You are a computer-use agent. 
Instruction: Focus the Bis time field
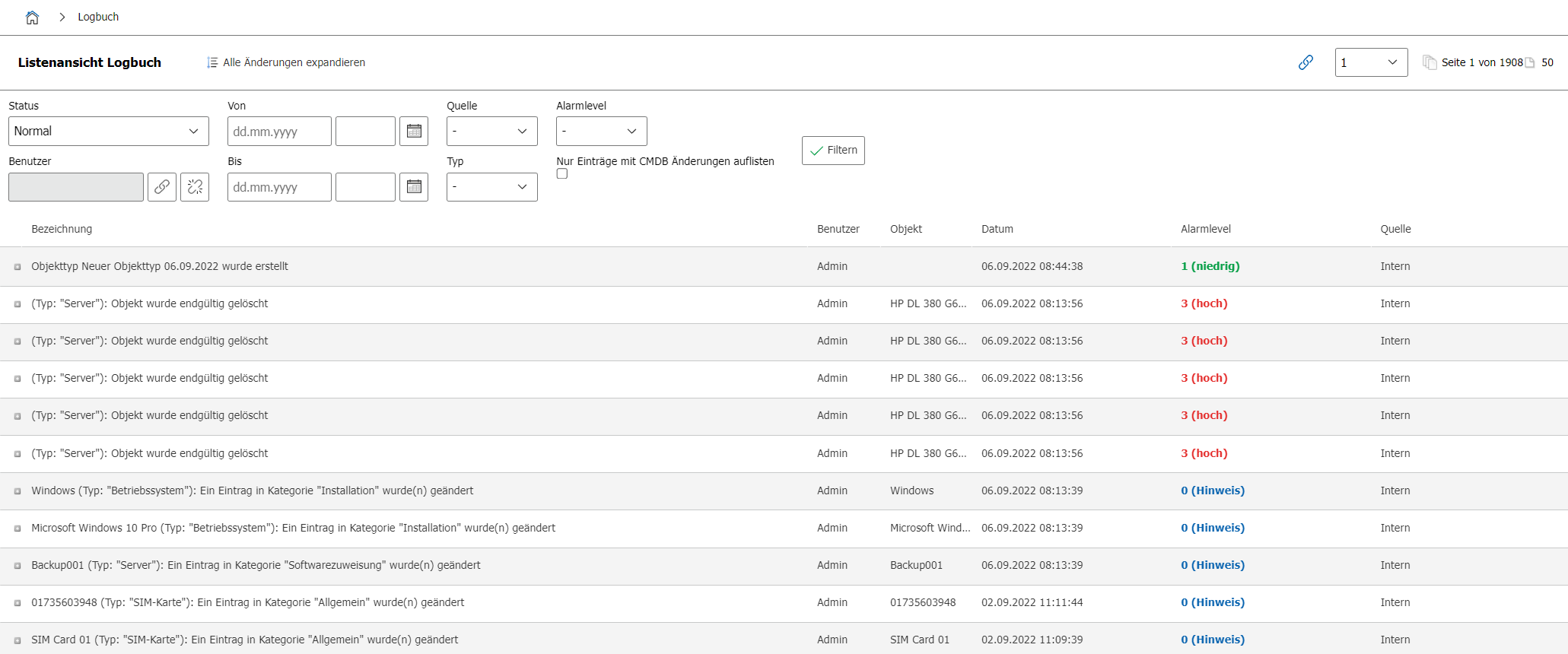click(365, 187)
